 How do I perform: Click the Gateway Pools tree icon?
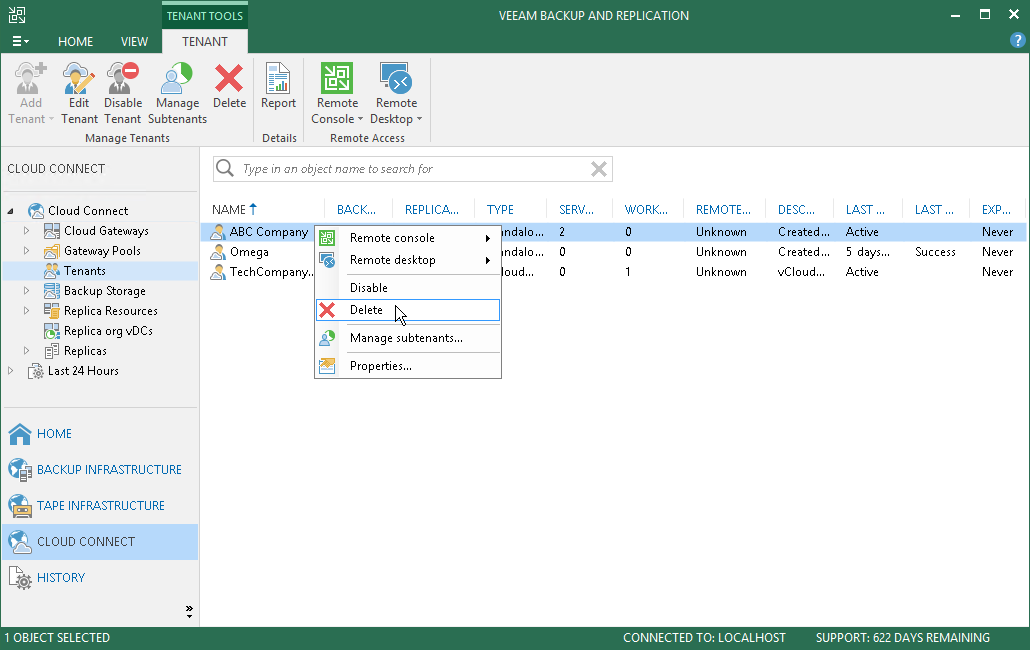click(x=52, y=251)
